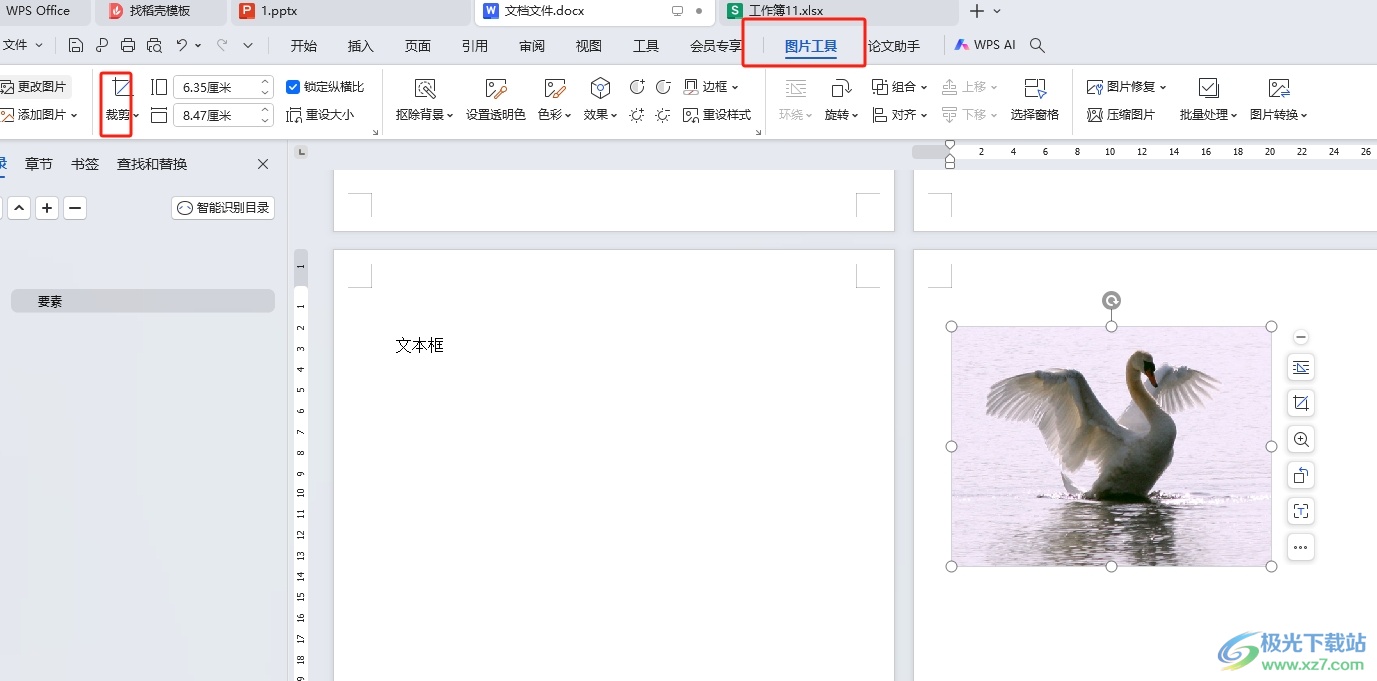Click the Effects (效果) cube icon

pos(600,88)
